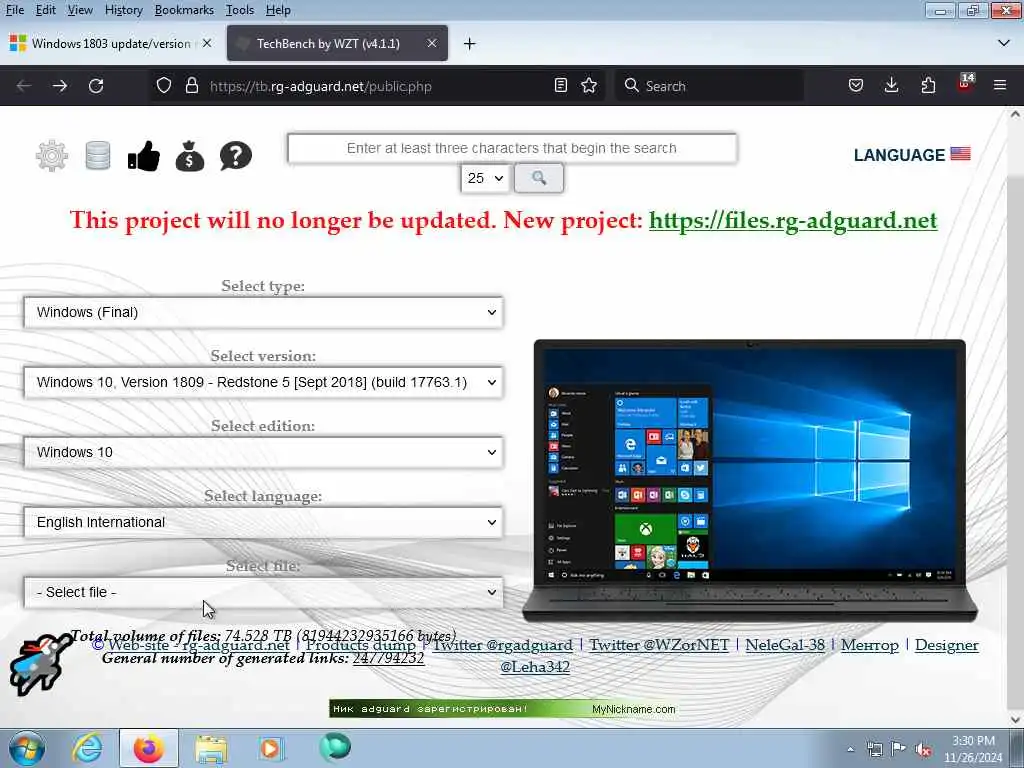This screenshot has width=1024, height=768.
Task: Go forward with the forward arrow
Action: pyautogui.click(x=60, y=86)
